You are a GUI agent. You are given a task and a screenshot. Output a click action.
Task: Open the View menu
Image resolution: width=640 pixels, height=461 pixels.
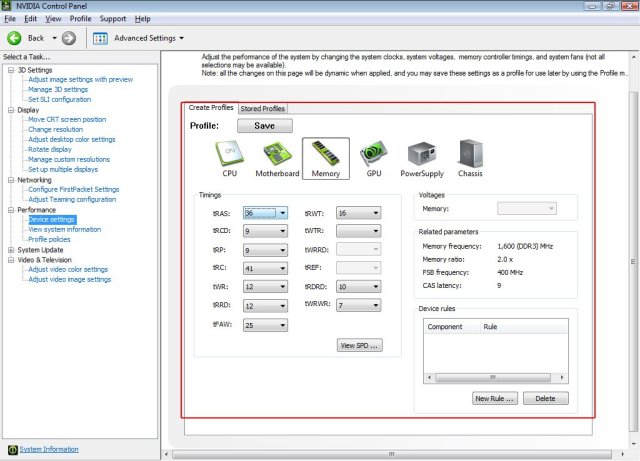coord(53,19)
